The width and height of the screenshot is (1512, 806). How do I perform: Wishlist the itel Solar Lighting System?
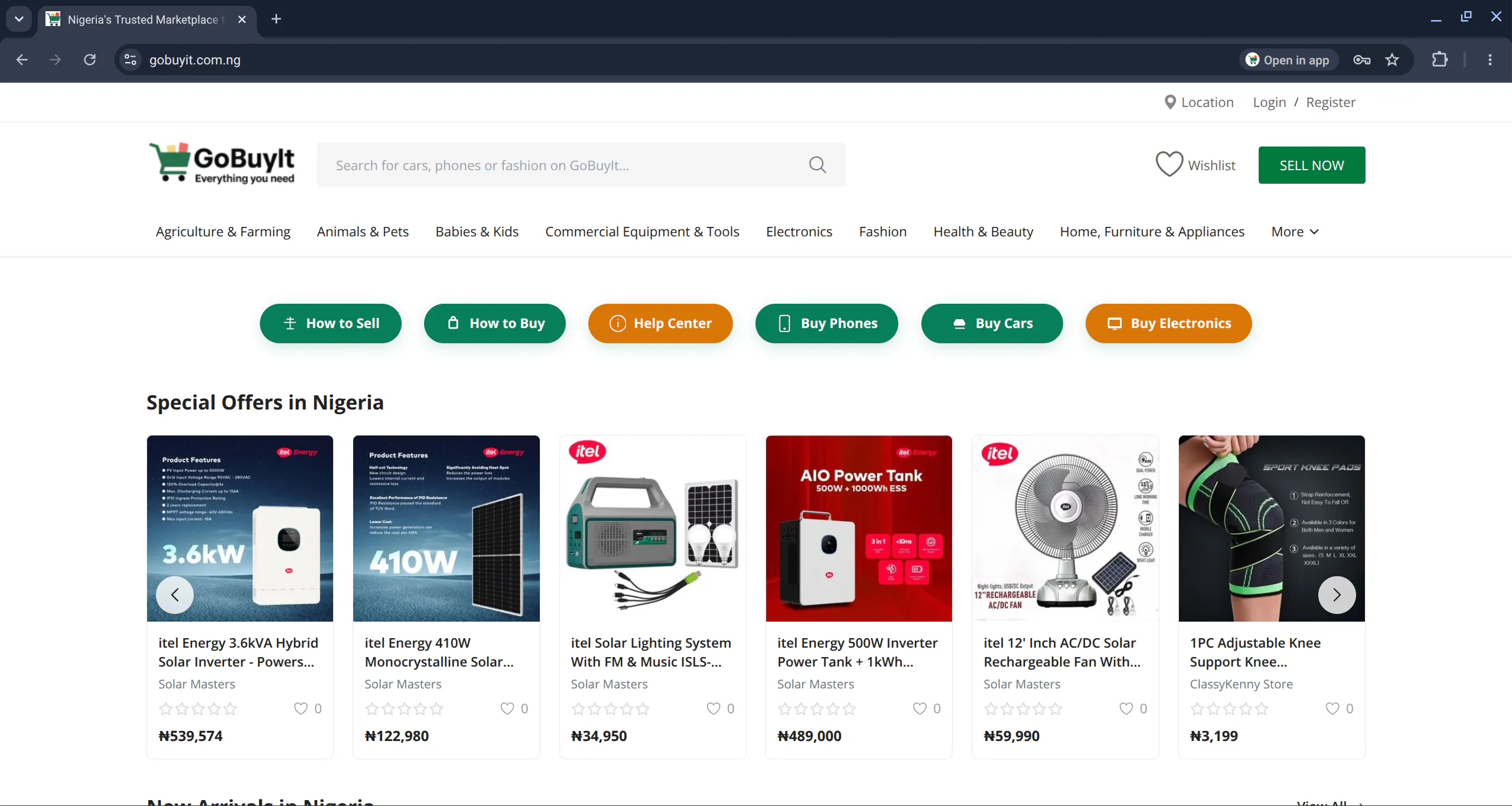713,708
